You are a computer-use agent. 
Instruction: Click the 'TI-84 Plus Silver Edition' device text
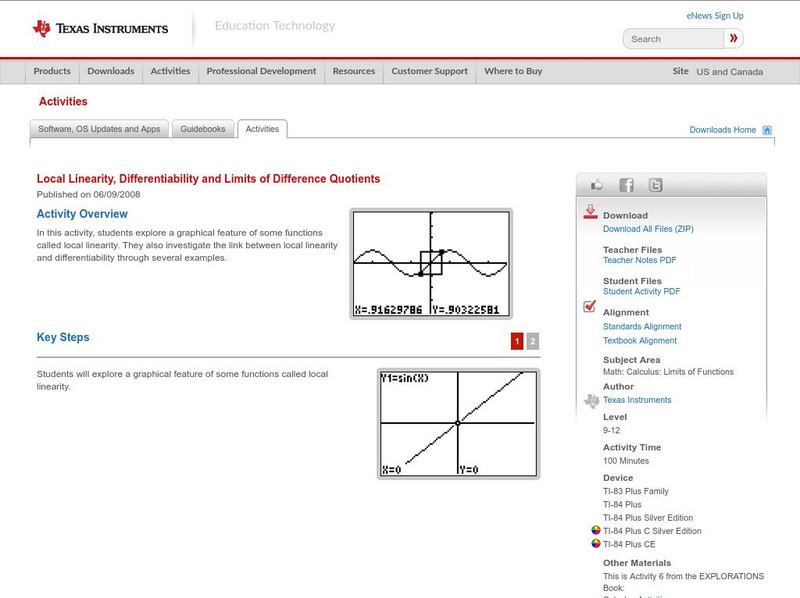[648, 518]
